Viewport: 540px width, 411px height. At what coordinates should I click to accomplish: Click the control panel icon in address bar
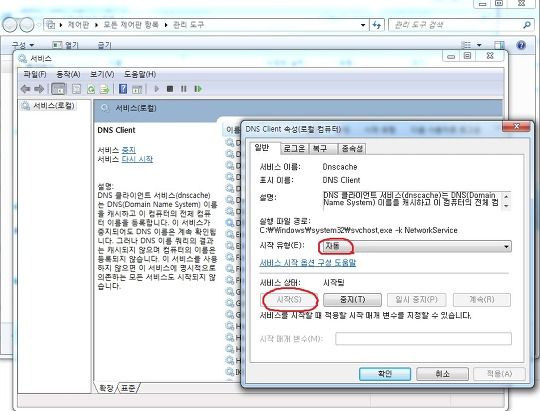(51, 25)
